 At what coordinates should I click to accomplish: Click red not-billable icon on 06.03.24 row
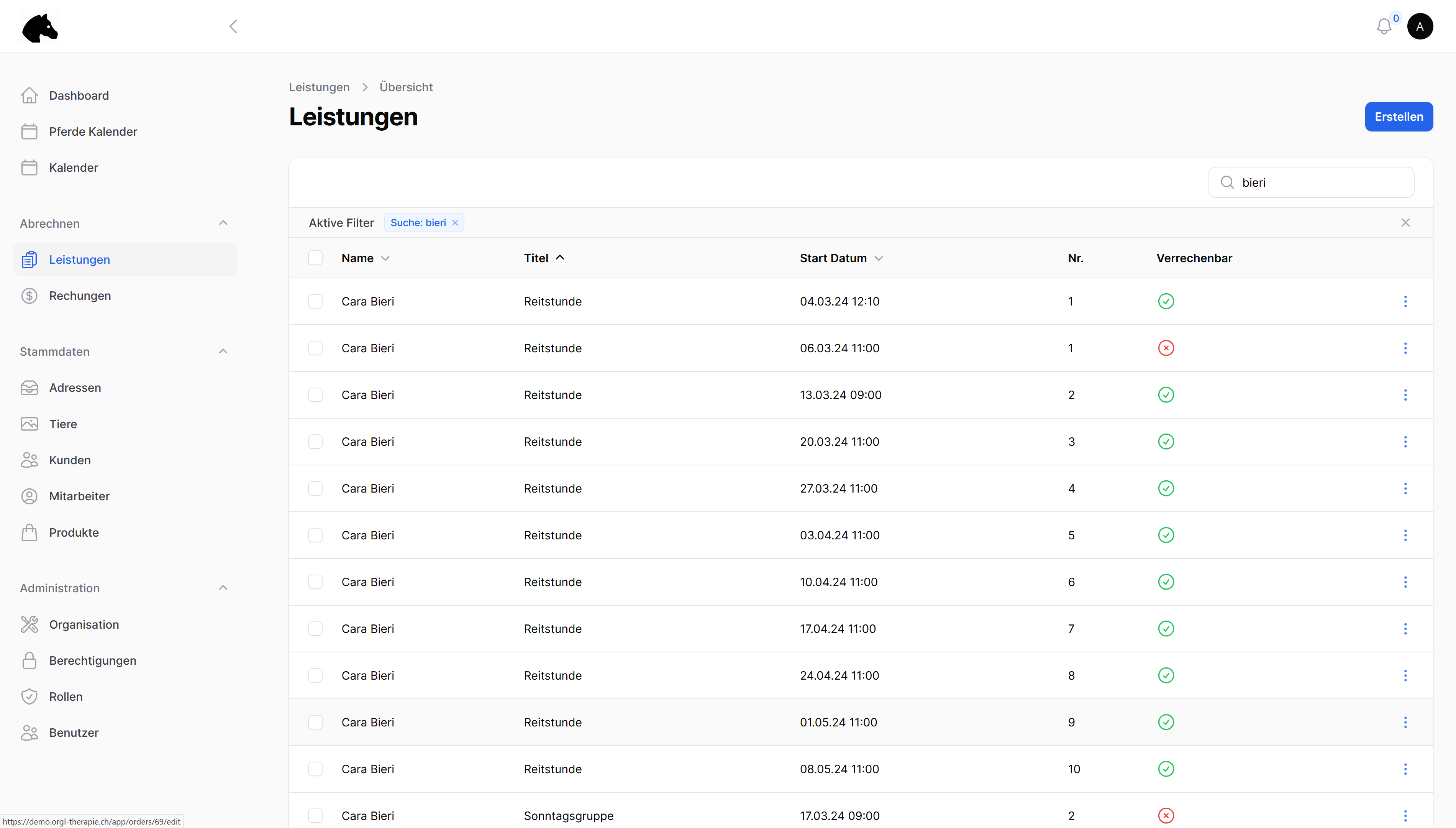pyautogui.click(x=1166, y=348)
